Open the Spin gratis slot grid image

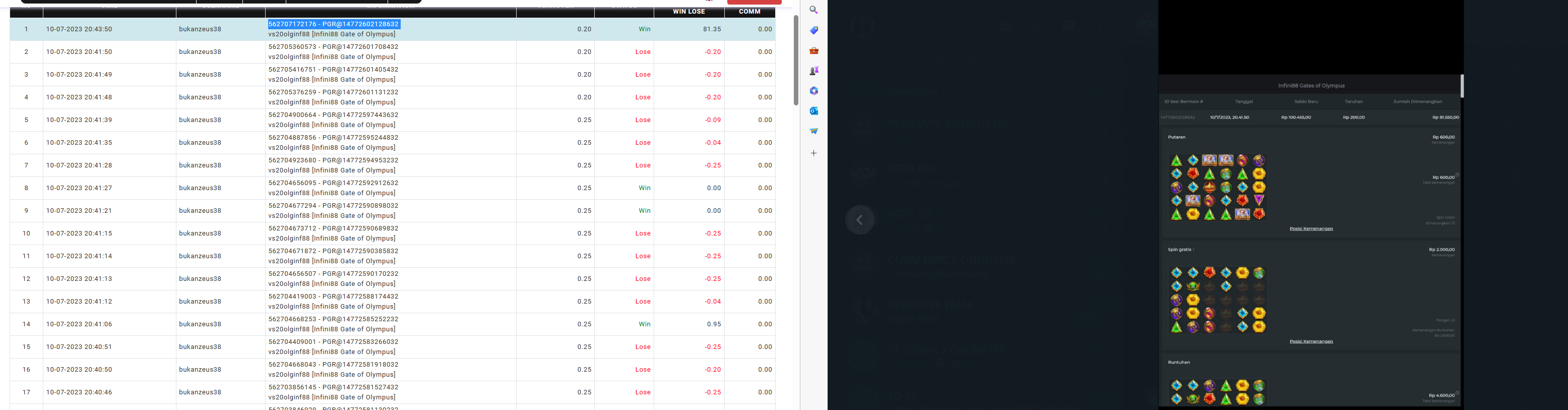[1217, 300]
